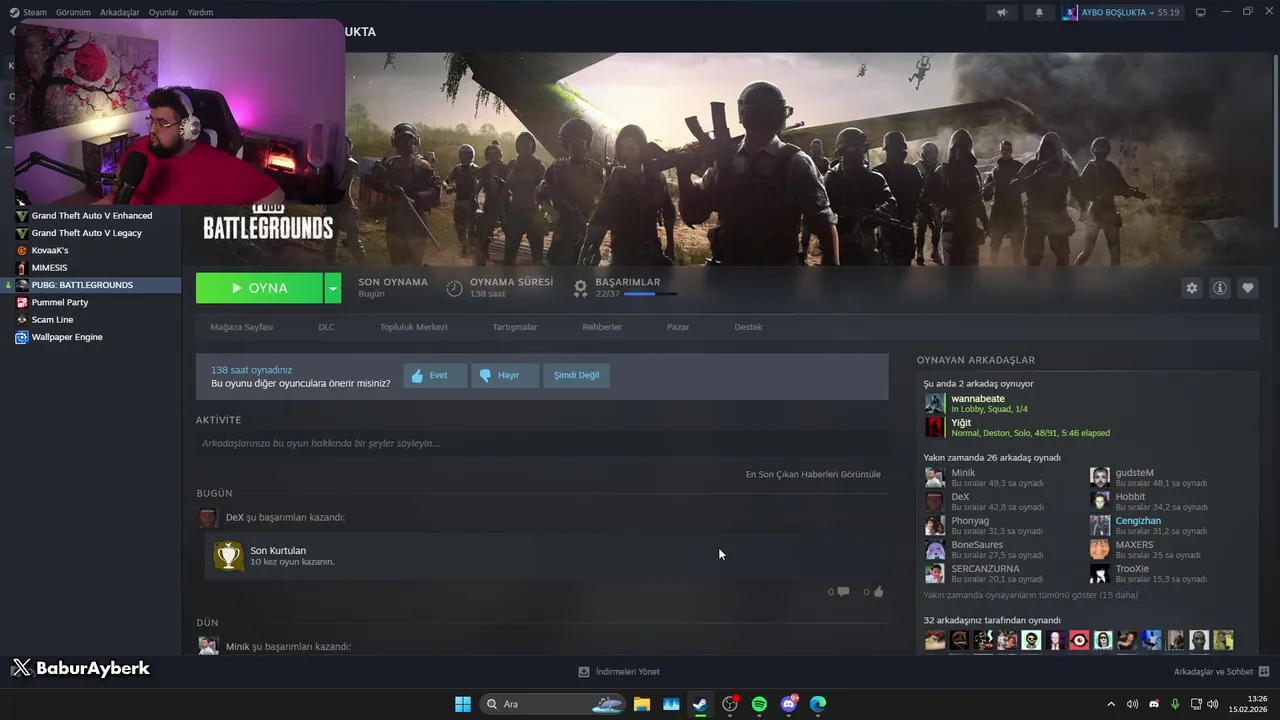Click En Son Çıkan Haberleri Görüntüle link

(x=813, y=474)
